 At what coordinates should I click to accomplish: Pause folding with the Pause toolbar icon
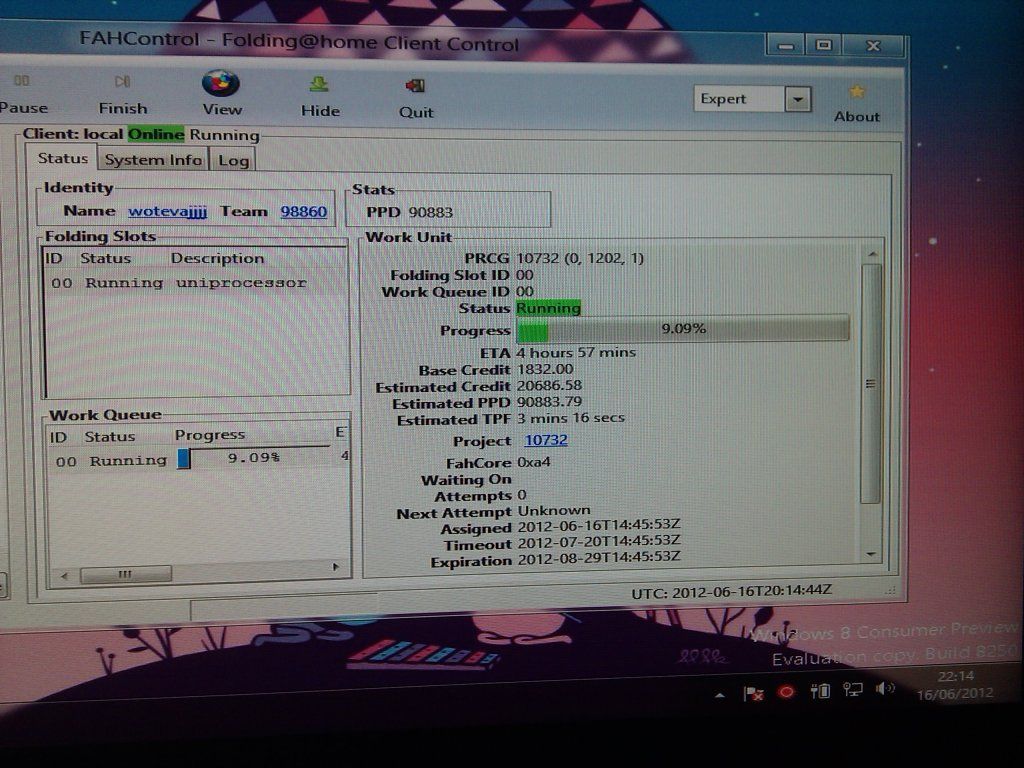click(22, 81)
